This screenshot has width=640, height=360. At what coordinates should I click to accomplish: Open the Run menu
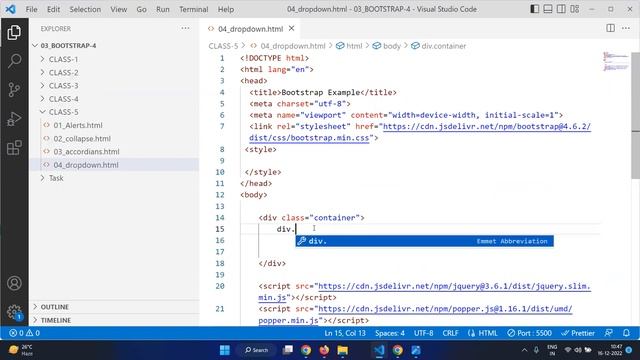click(163, 9)
